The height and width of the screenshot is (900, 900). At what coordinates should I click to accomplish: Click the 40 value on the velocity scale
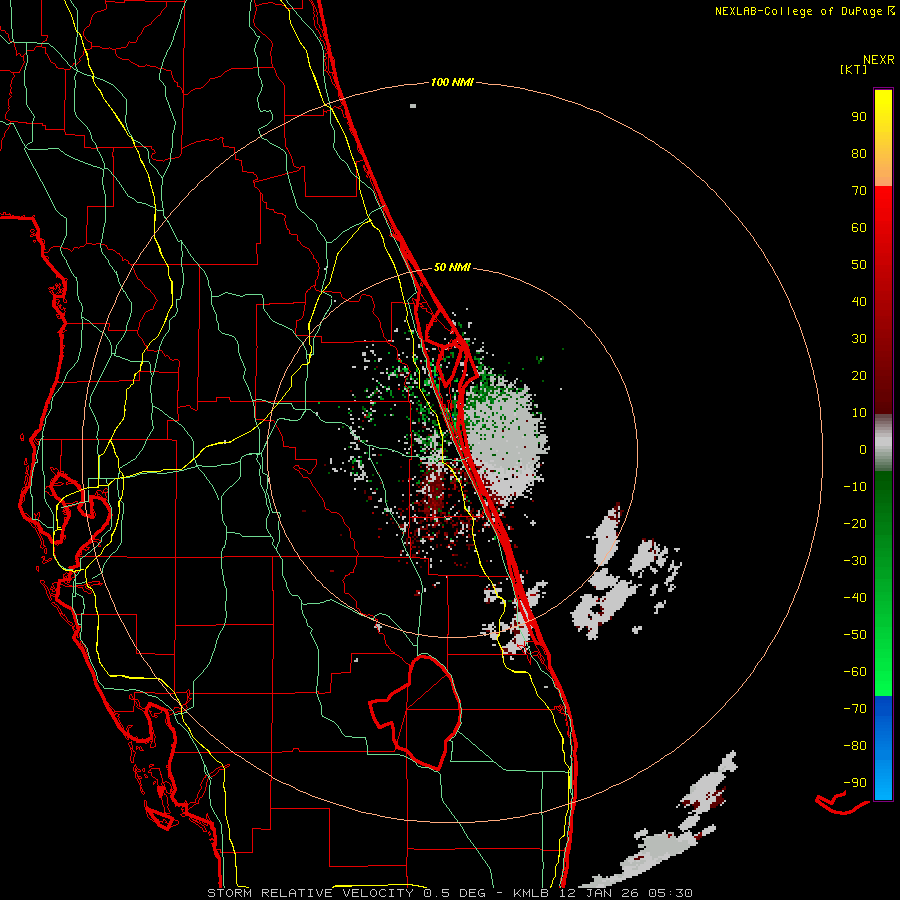pyautogui.click(x=859, y=301)
